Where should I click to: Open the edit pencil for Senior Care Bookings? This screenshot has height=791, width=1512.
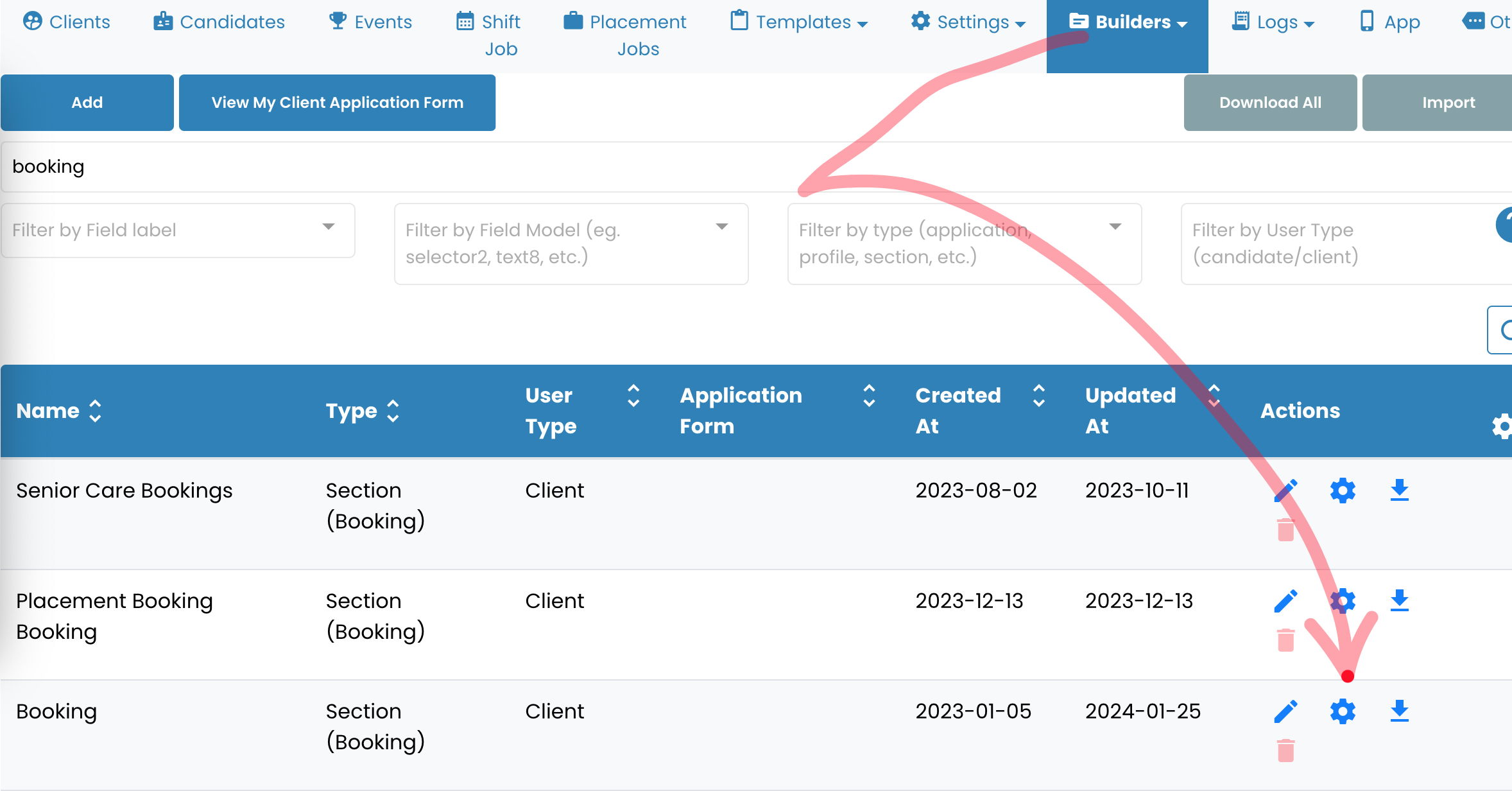[x=1286, y=490]
